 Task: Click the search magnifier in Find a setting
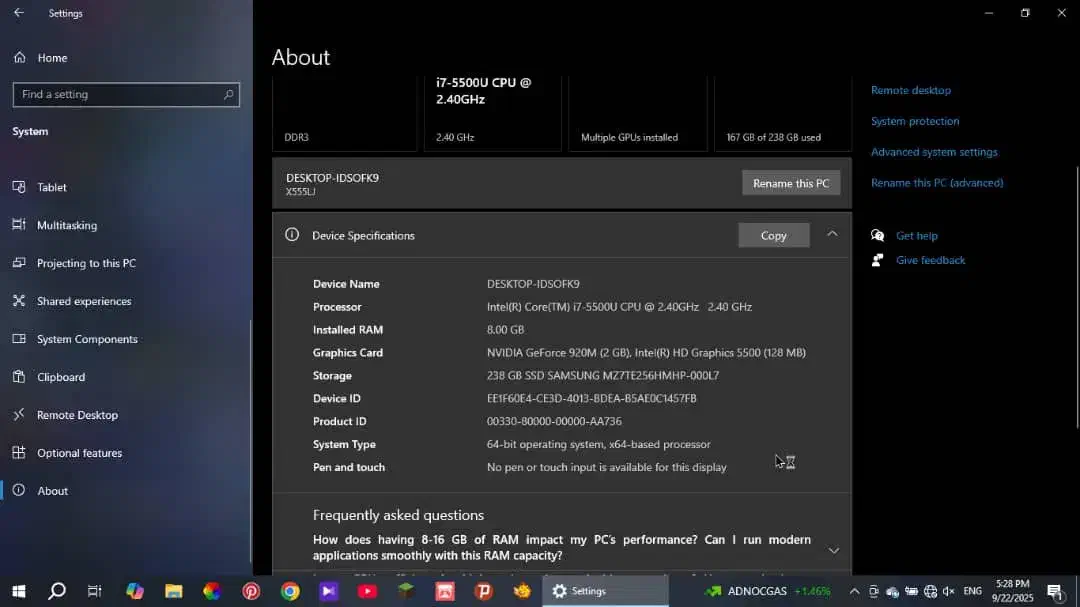coord(229,95)
